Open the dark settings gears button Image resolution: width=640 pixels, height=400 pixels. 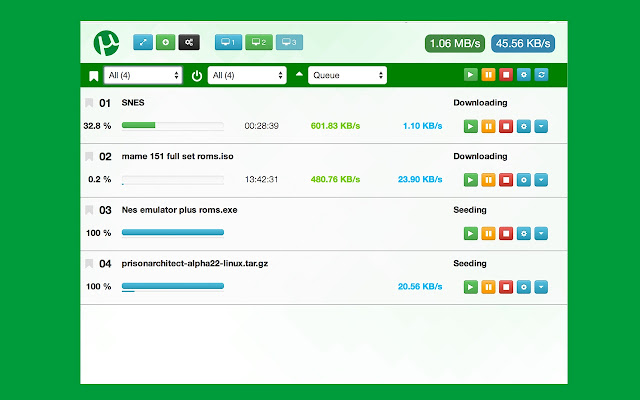(x=189, y=42)
